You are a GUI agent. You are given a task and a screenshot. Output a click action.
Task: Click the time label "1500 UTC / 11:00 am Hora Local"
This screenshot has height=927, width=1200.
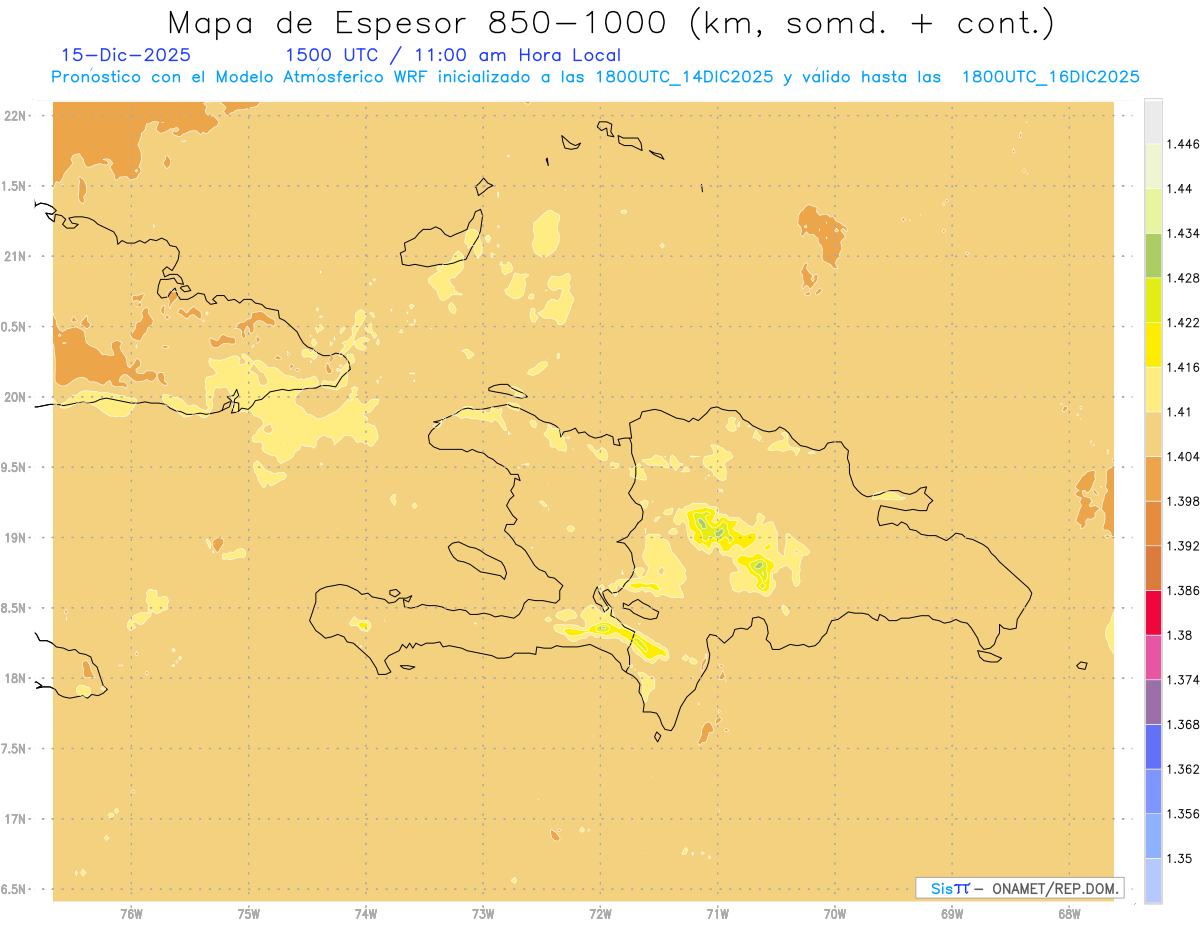[x=453, y=55]
